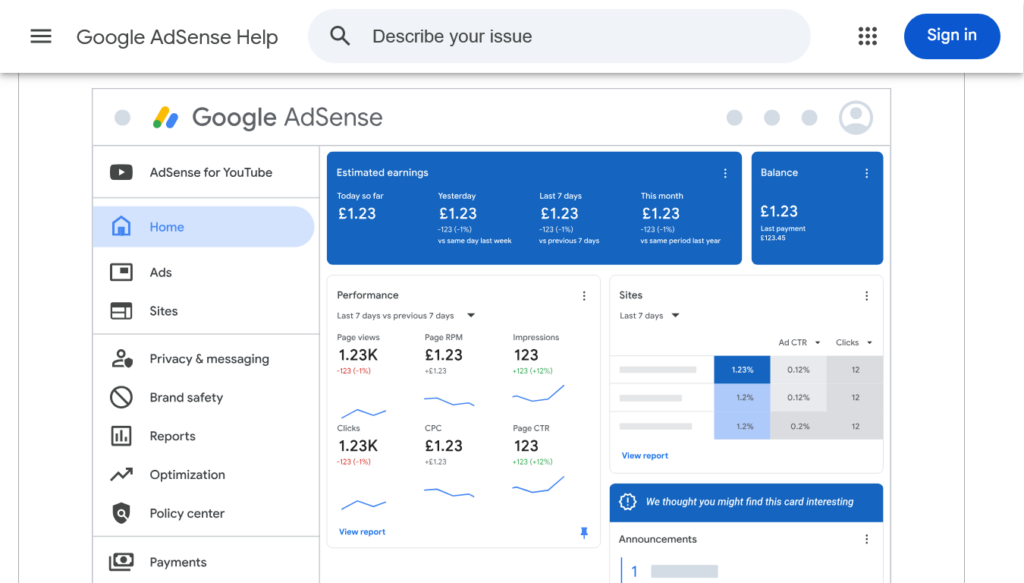Click the Balance £1.23 amount
This screenshot has width=1024, height=583.
[x=778, y=212]
